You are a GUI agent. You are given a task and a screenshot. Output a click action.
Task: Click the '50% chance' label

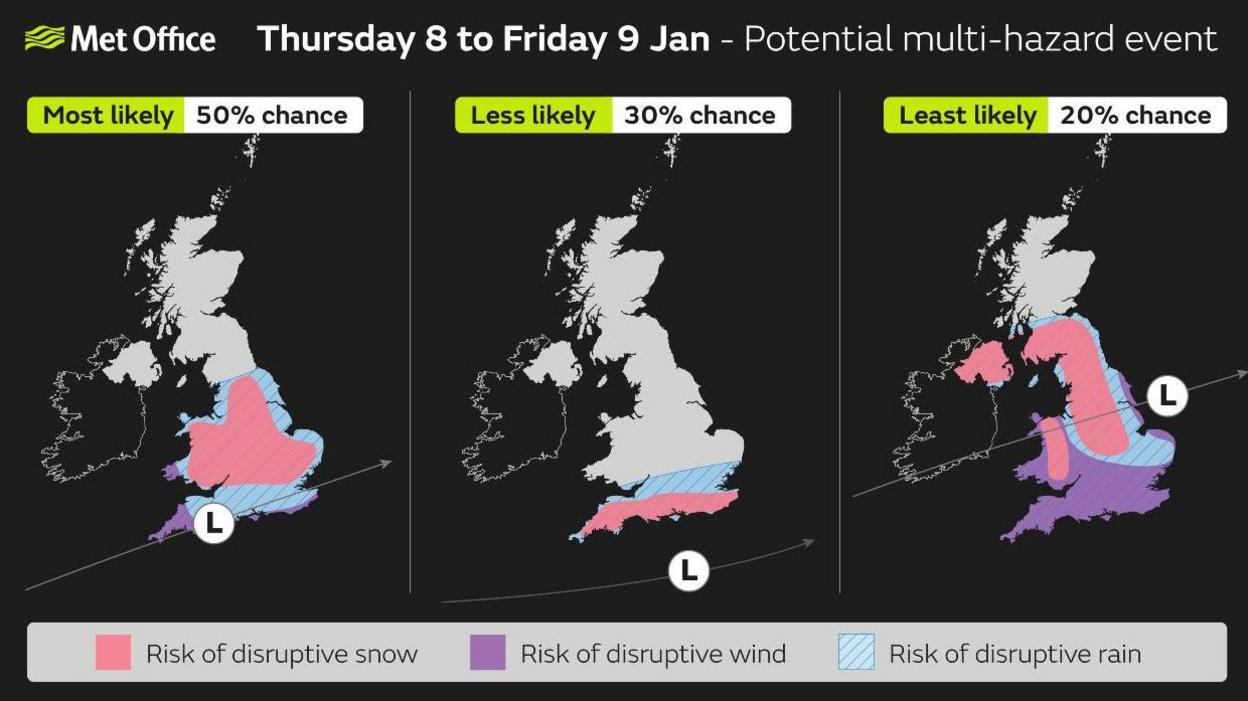click(272, 115)
